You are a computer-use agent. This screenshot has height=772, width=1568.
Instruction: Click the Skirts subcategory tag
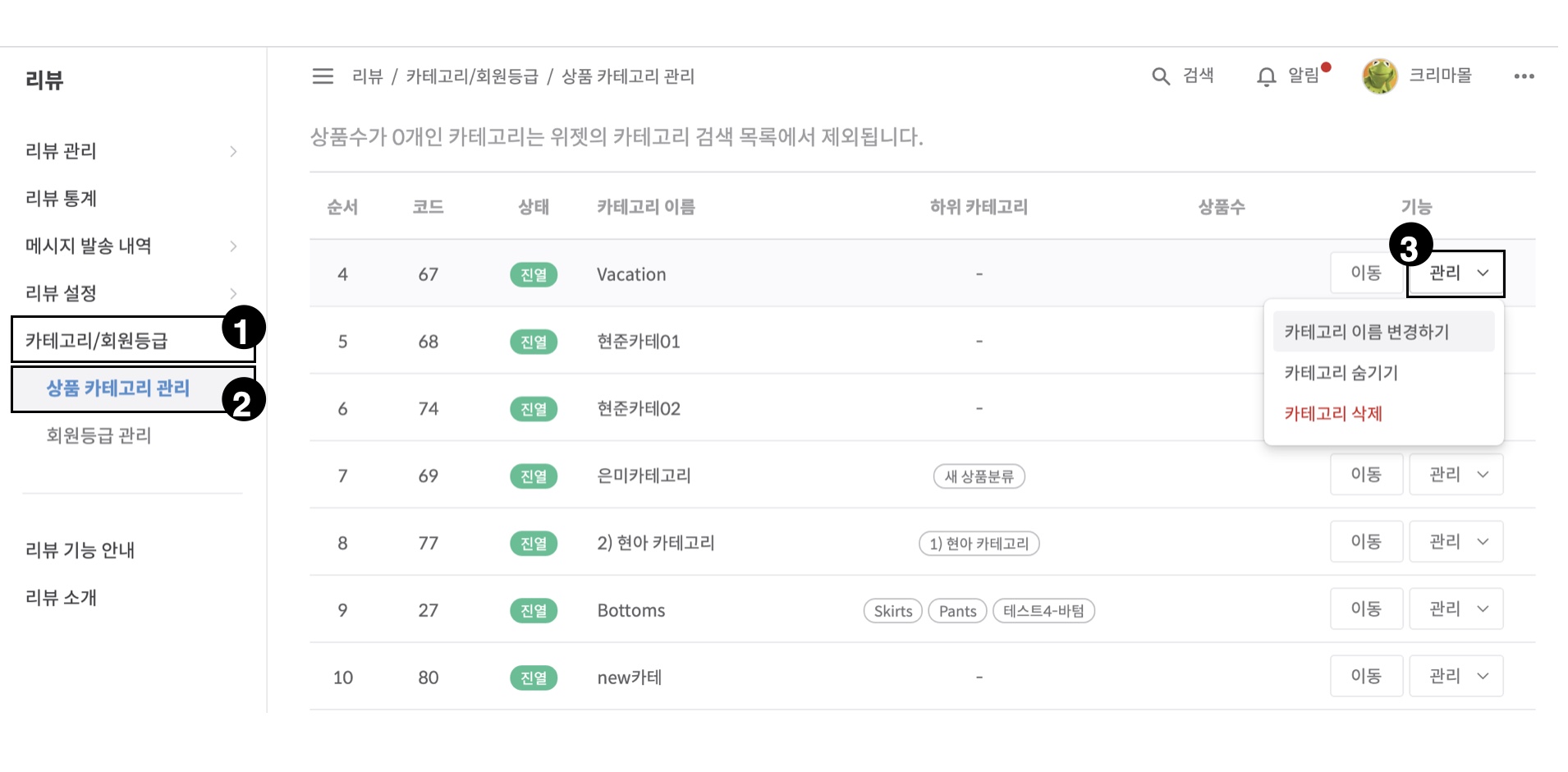pyautogui.click(x=892, y=611)
